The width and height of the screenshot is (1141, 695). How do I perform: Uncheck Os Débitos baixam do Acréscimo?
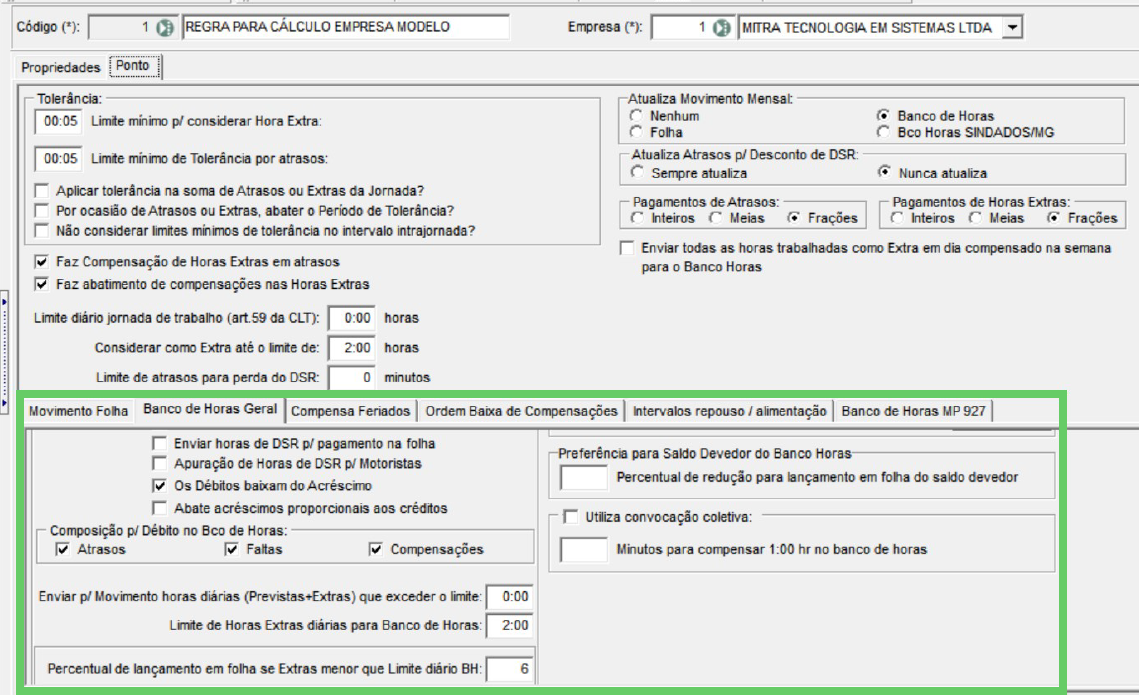(x=159, y=485)
